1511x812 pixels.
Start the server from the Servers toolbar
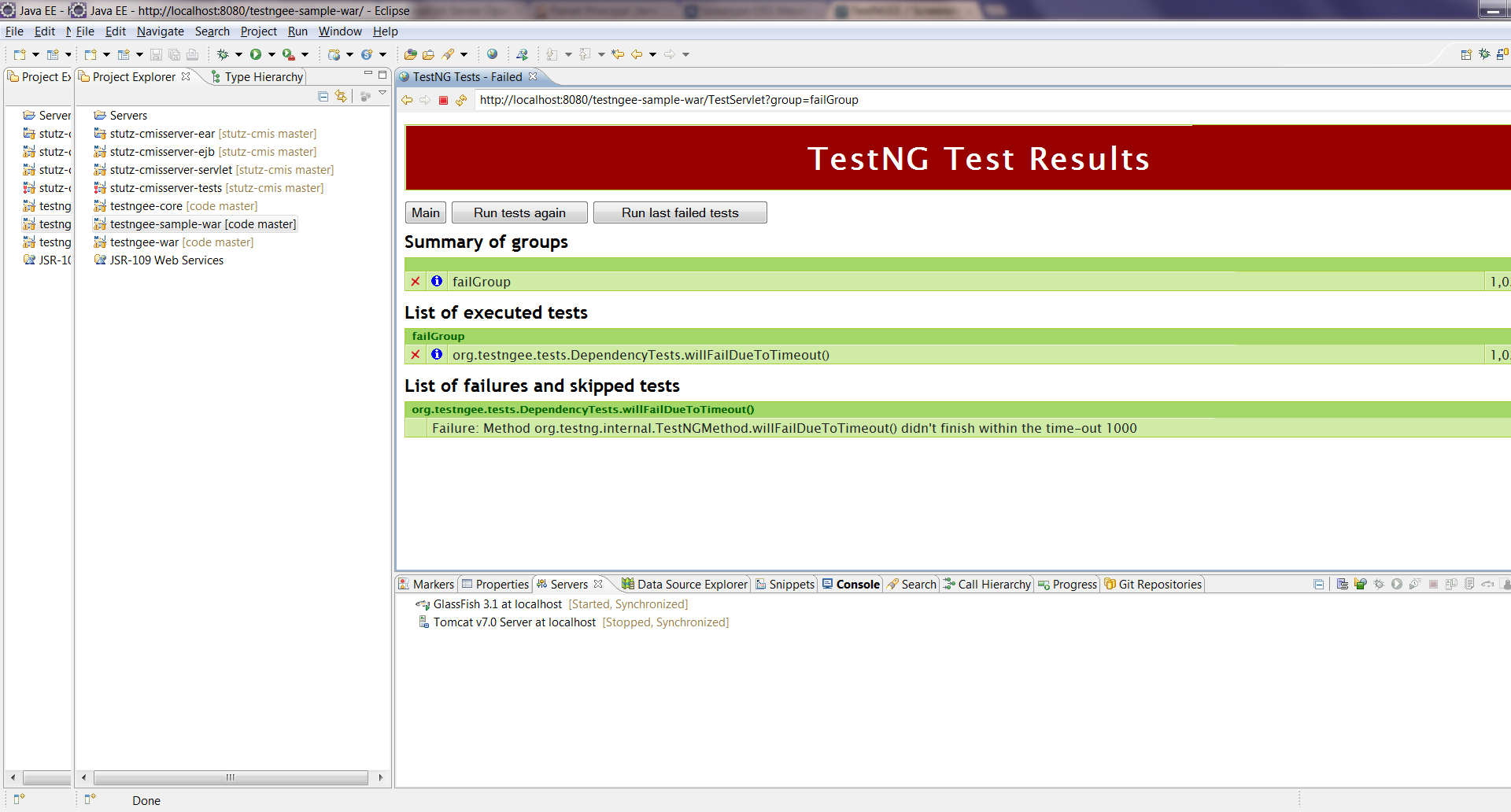(x=1397, y=584)
